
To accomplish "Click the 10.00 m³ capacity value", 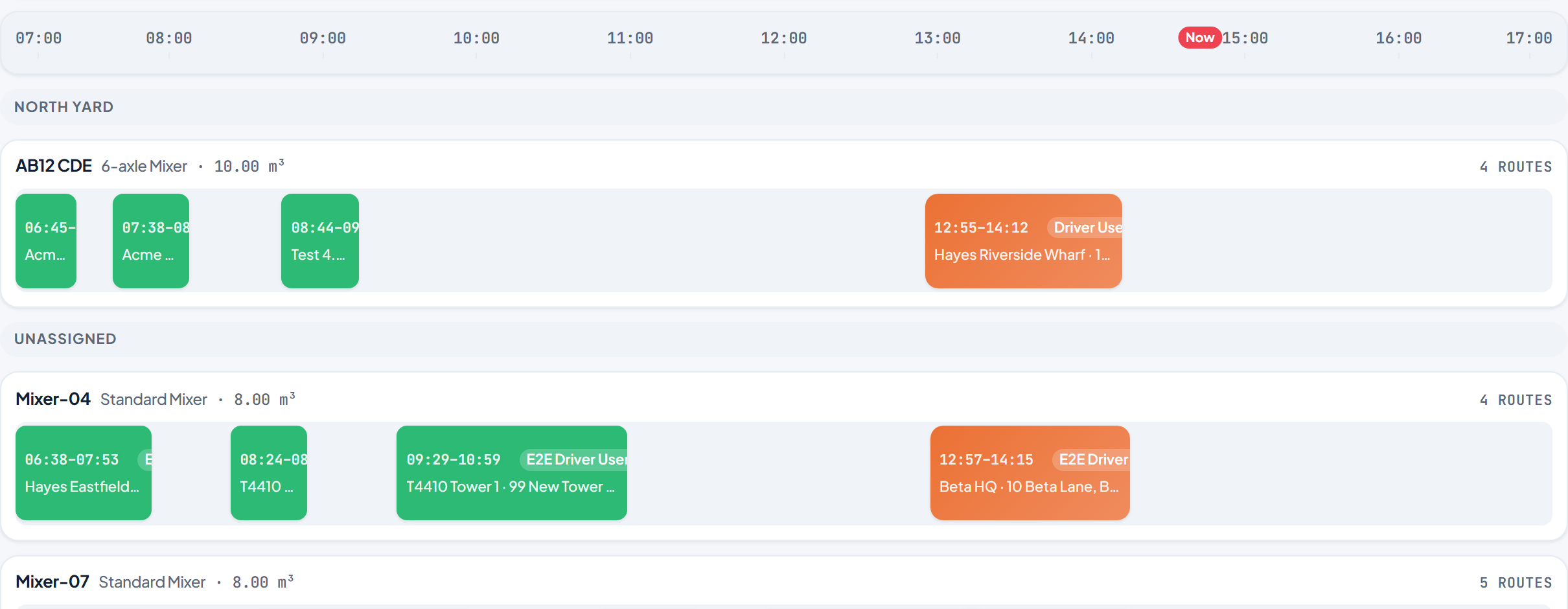I will [x=249, y=167].
